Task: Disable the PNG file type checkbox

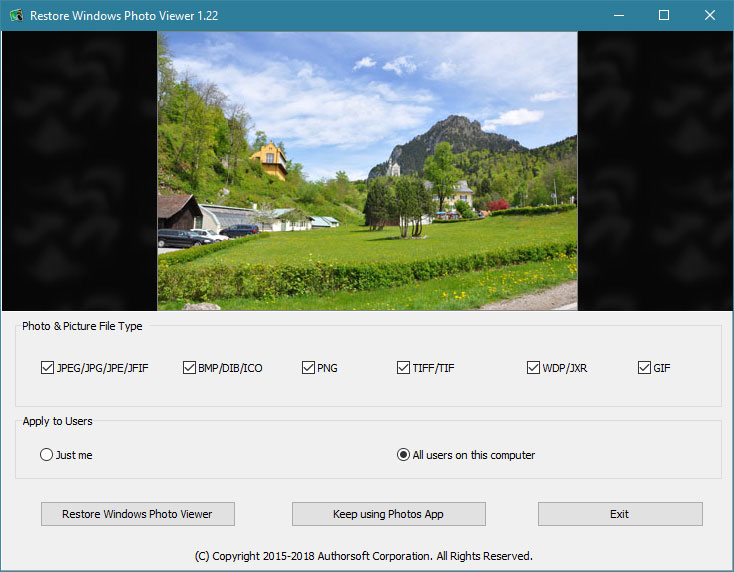Action: tap(308, 368)
